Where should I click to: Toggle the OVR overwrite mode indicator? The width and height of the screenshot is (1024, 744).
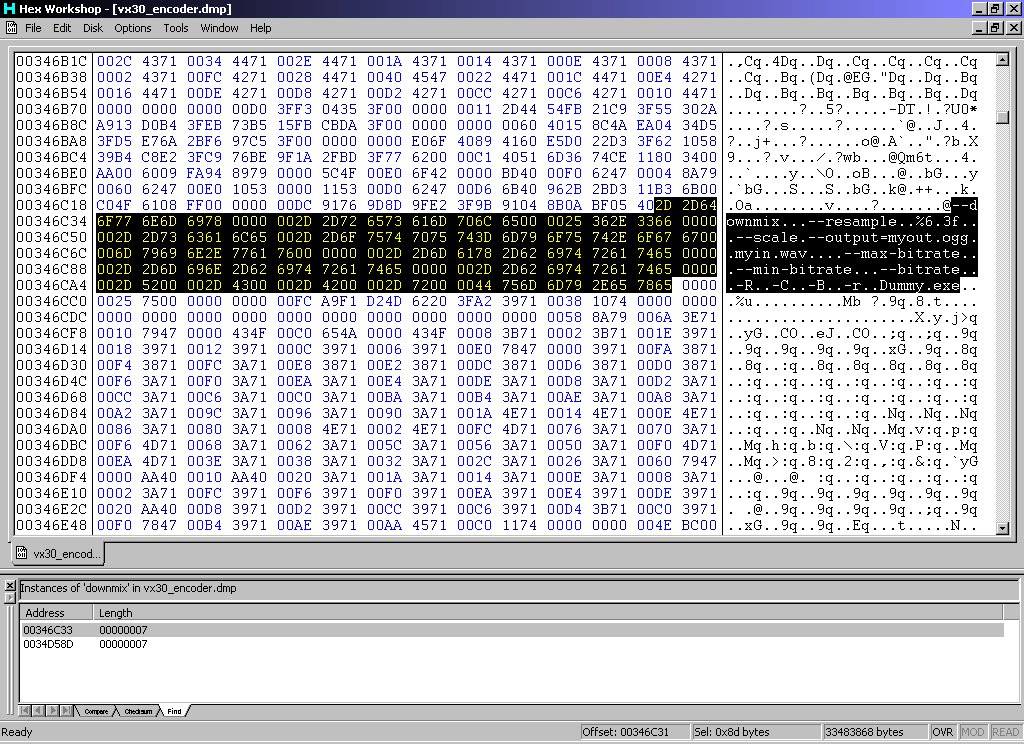[942, 732]
